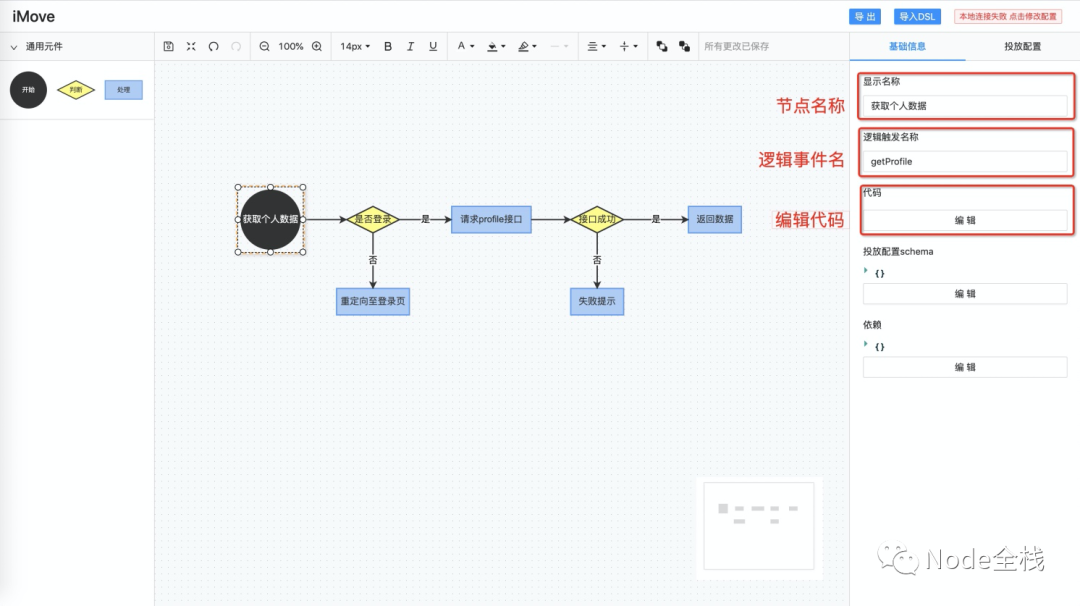The width and height of the screenshot is (1080, 606).
Task: Toggle bold formatting
Action: point(387,46)
